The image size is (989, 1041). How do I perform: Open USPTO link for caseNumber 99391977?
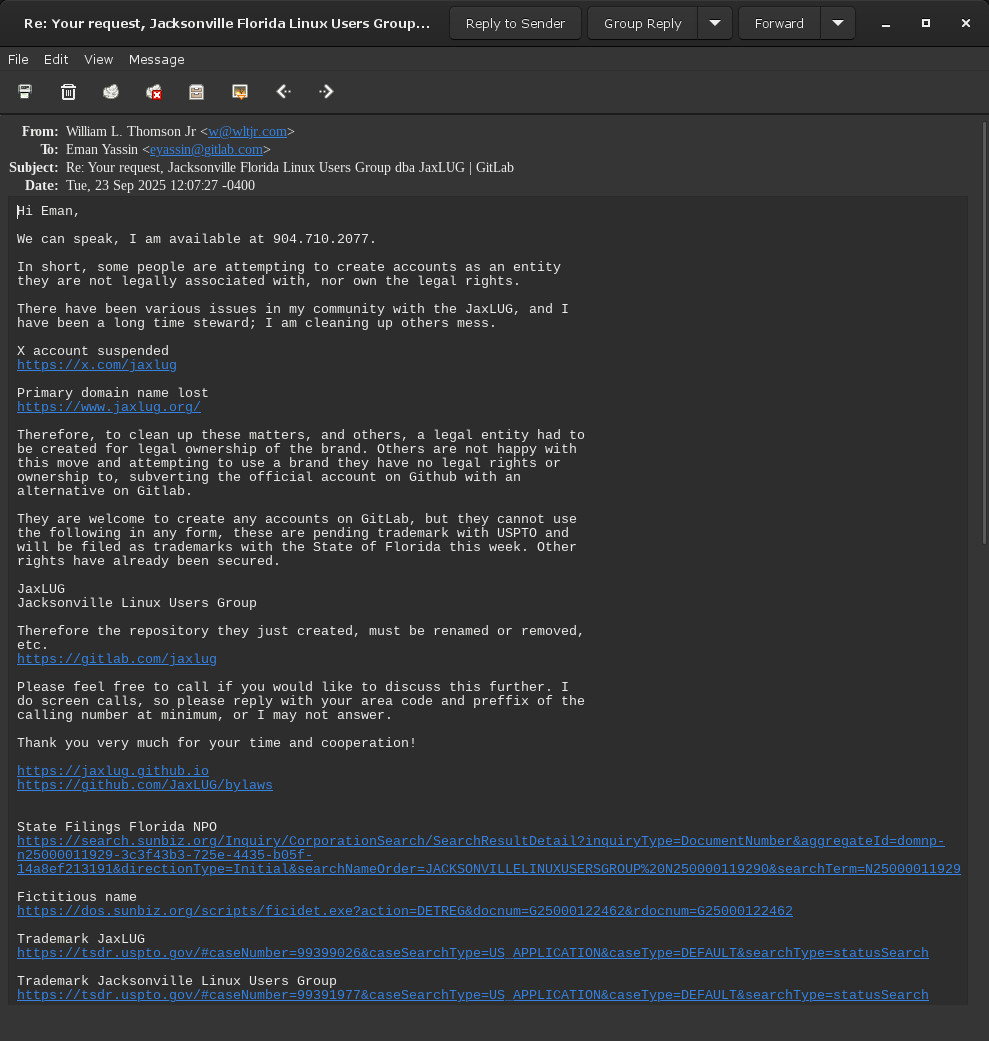coord(473,995)
